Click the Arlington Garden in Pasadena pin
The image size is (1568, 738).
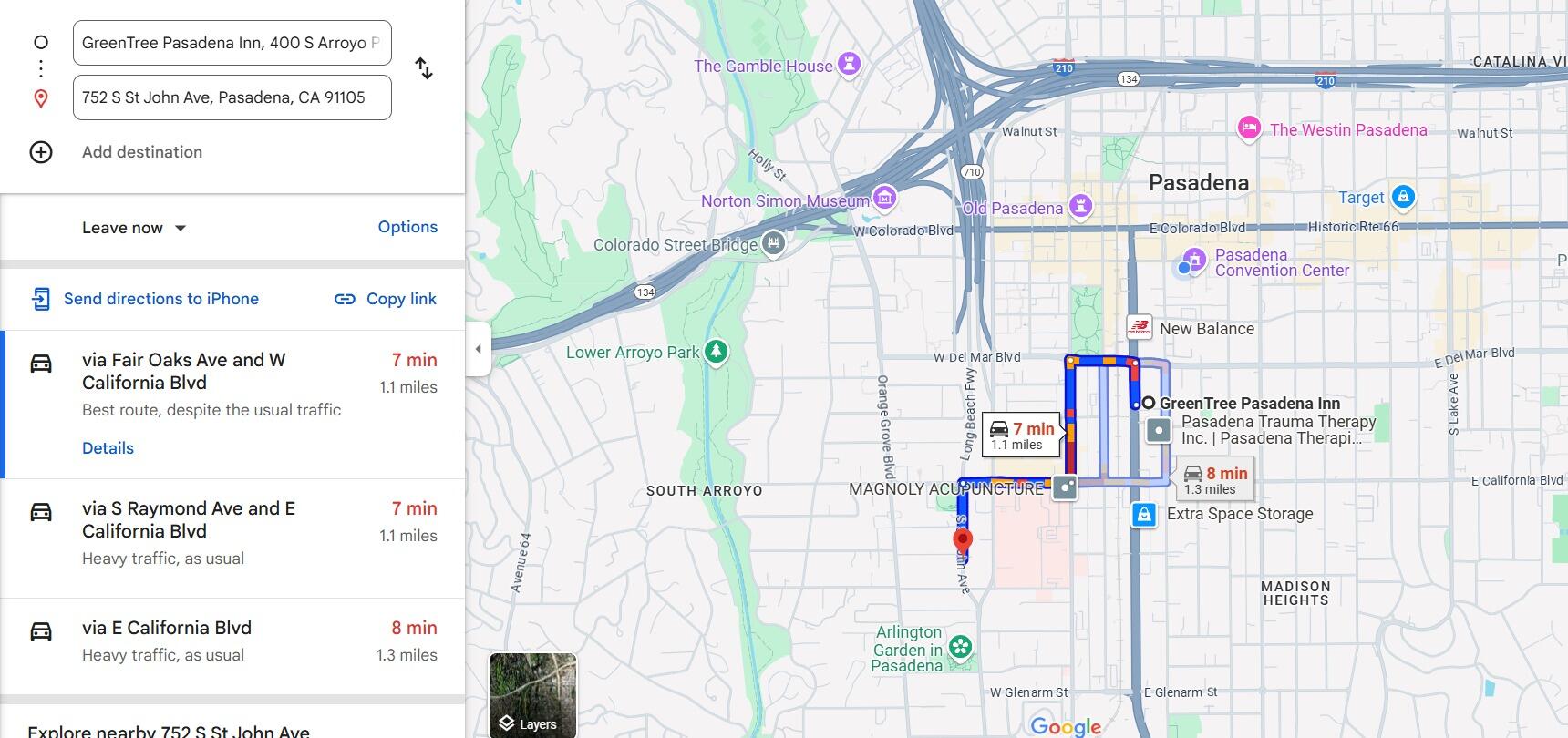click(x=960, y=648)
